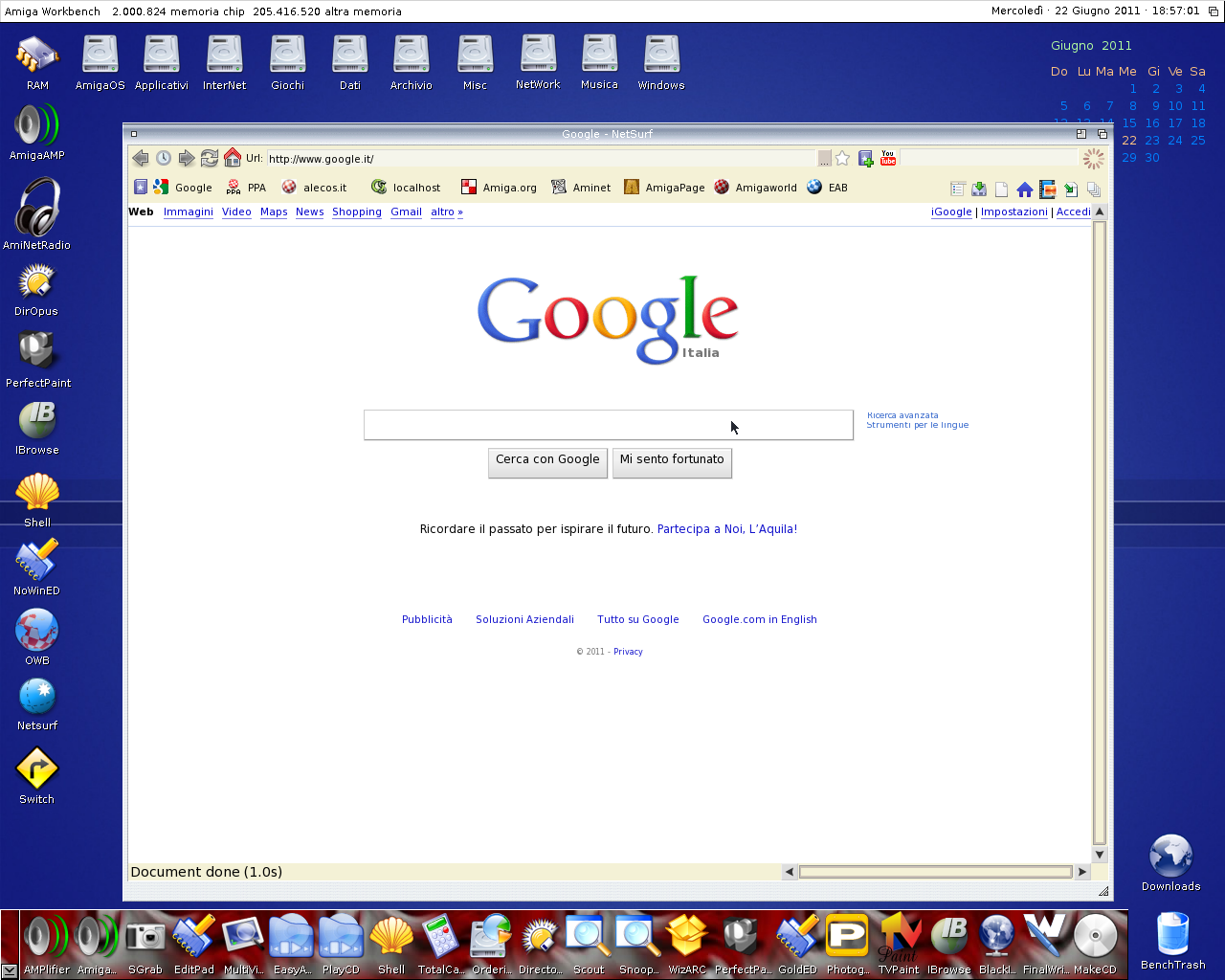Open the Pubblicità link
This screenshot has width=1225, height=980.
click(x=427, y=620)
